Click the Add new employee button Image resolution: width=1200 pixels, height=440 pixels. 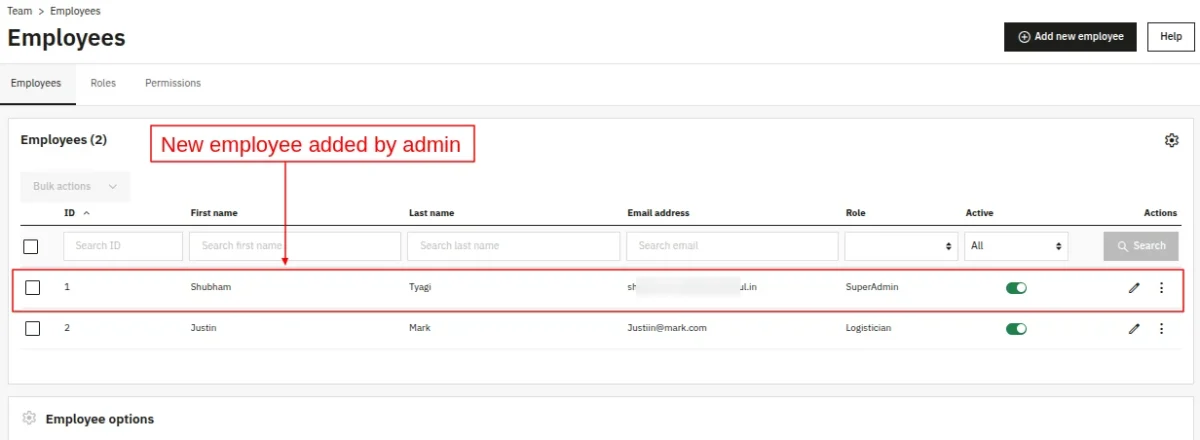point(1071,37)
